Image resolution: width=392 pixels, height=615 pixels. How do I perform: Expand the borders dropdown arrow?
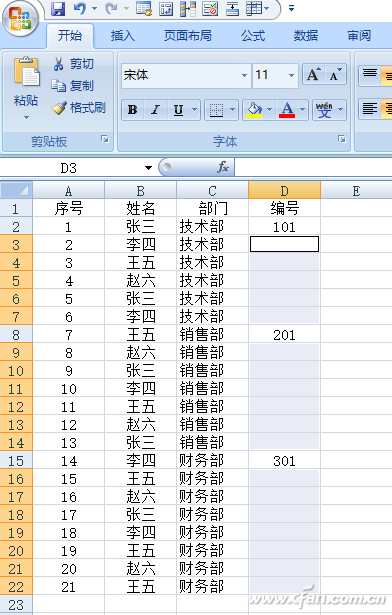pos(232,110)
